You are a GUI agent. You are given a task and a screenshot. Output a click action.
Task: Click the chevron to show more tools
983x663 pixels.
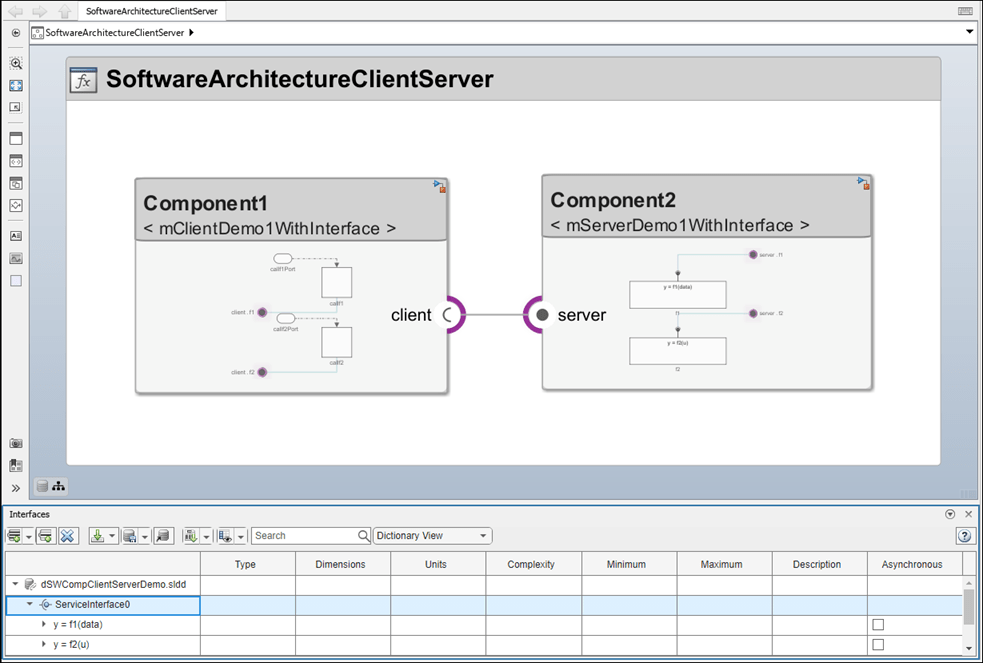pos(15,489)
